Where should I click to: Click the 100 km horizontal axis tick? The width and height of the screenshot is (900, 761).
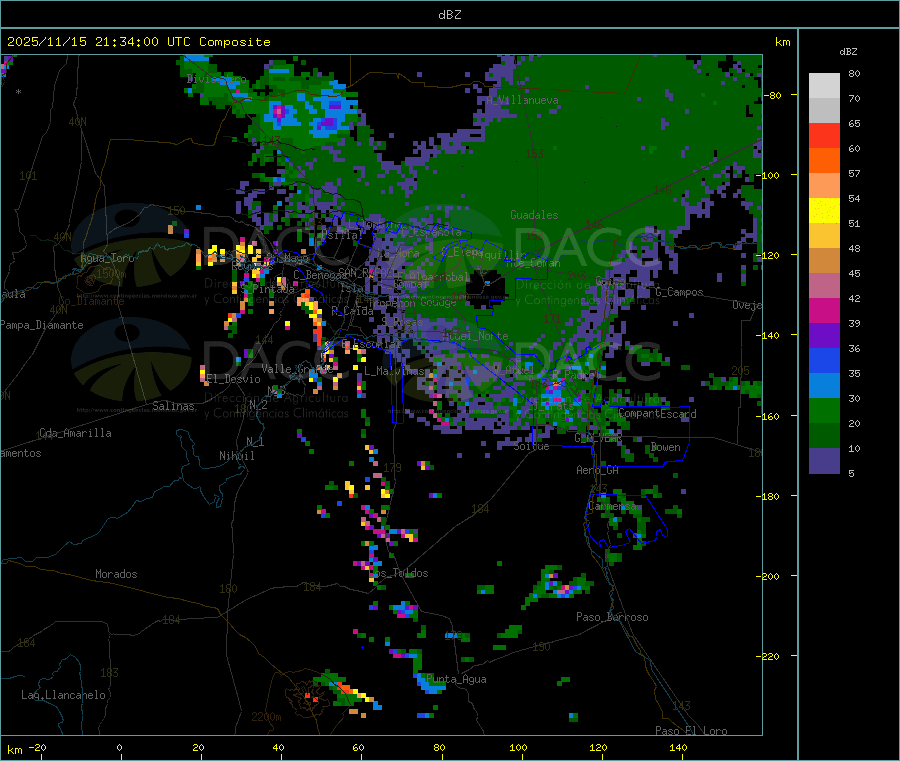tap(518, 747)
